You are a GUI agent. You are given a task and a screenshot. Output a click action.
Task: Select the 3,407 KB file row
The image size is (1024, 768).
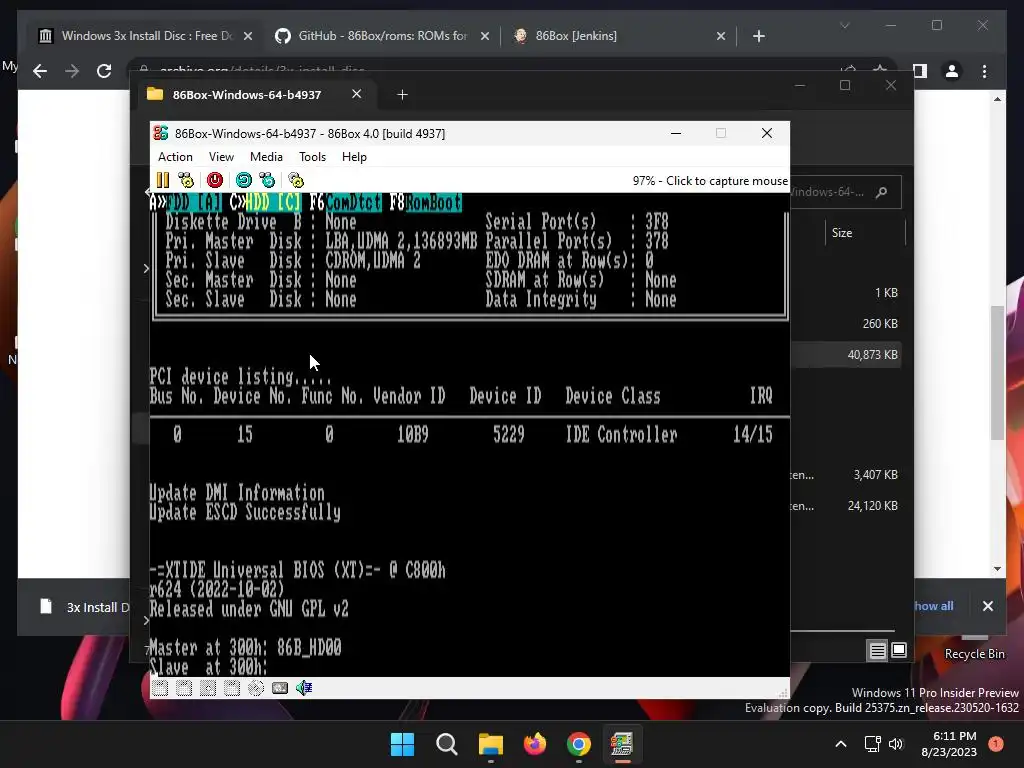click(x=846, y=475)
